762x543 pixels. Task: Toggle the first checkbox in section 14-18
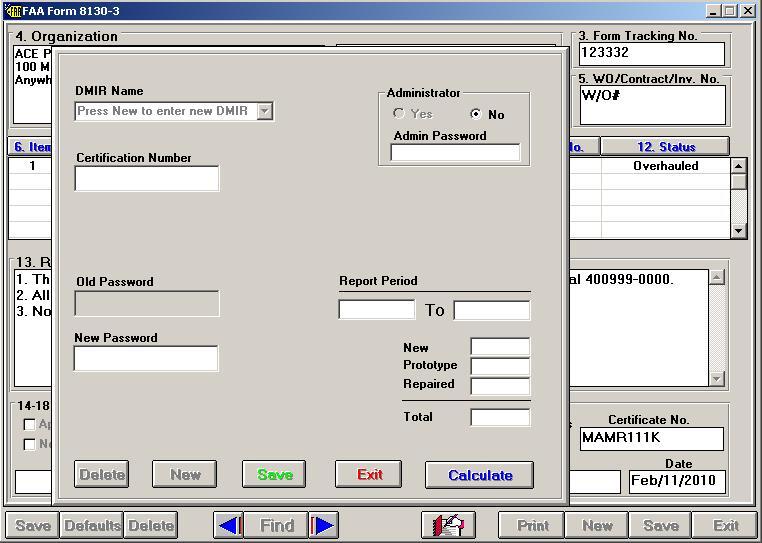[29, 425]
